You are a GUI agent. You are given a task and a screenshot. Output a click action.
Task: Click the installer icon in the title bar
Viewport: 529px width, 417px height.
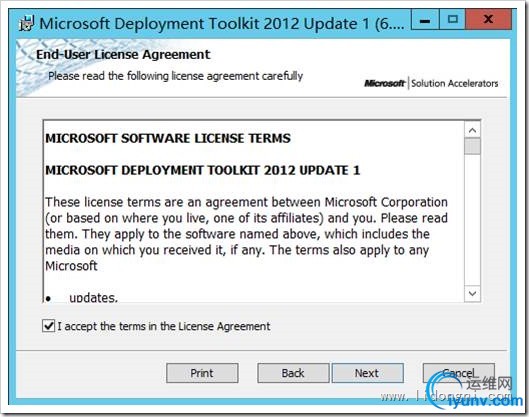pos(27,24)
